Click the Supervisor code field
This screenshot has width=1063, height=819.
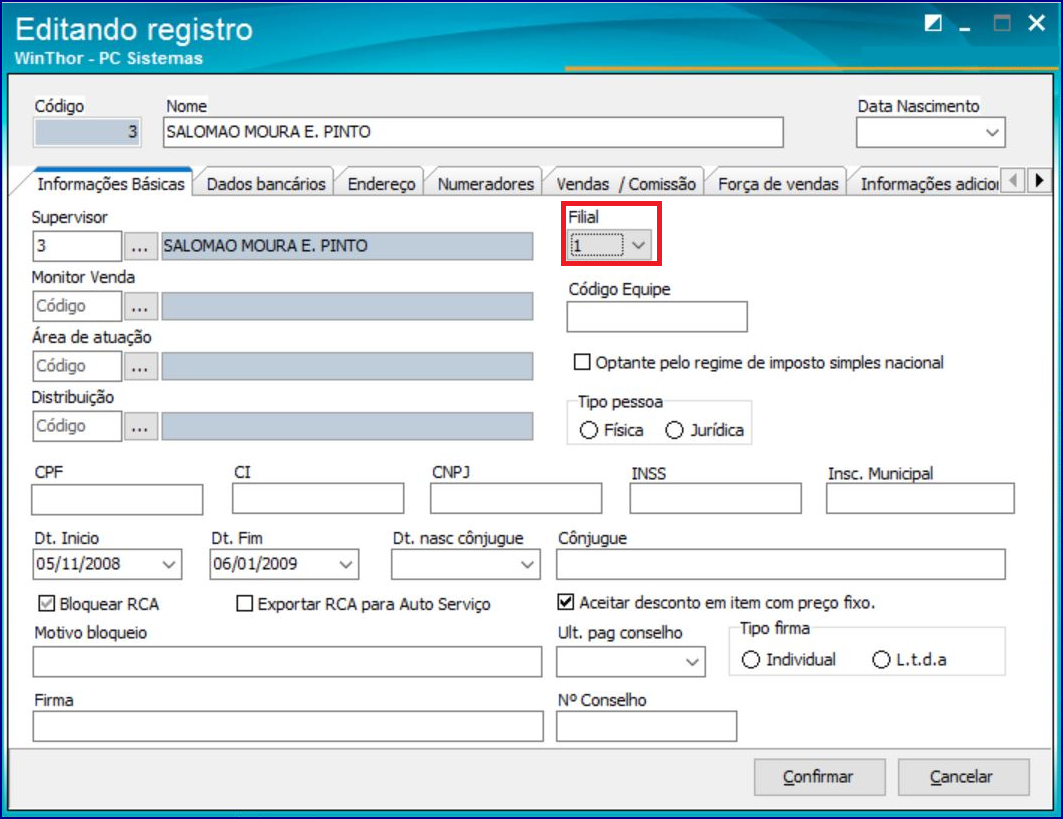click(77, 246)
